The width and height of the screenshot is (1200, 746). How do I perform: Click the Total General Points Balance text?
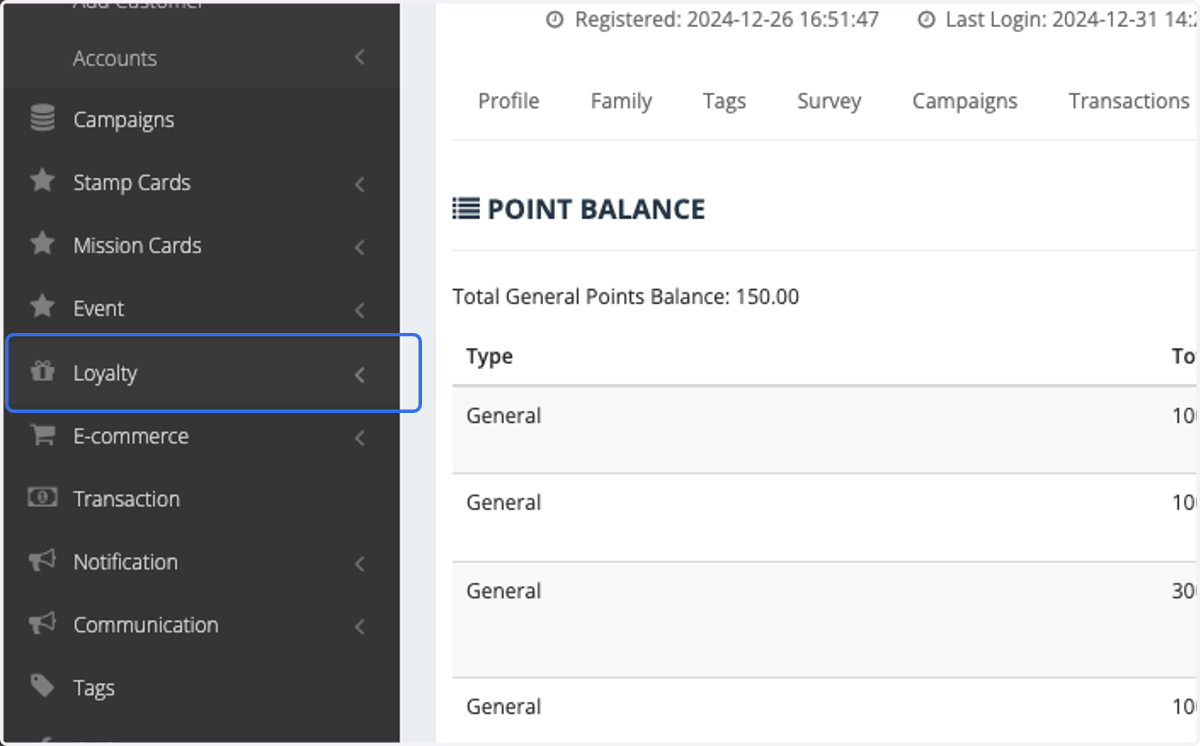[x=626, y=297]
